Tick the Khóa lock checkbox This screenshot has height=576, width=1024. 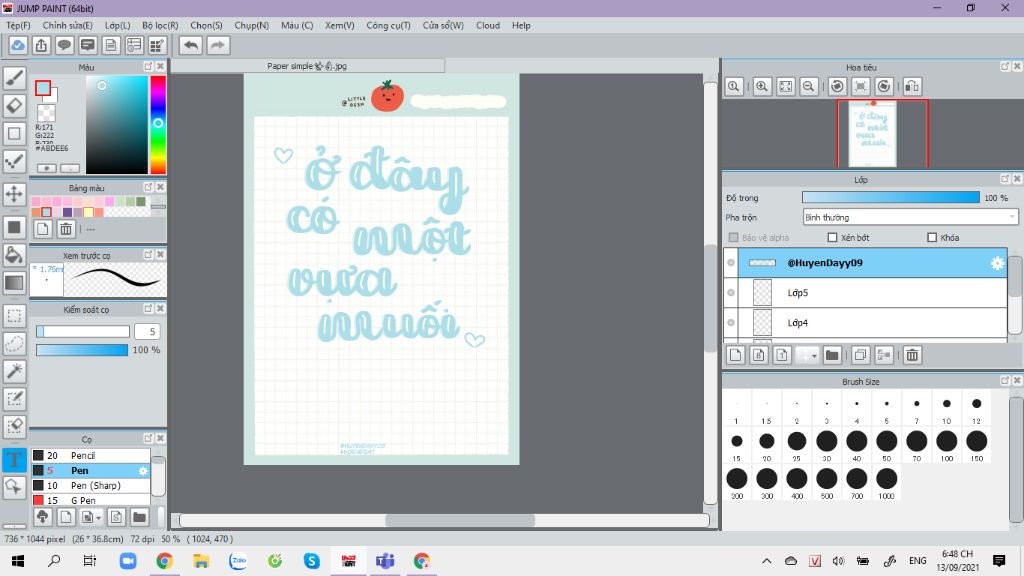932,238
